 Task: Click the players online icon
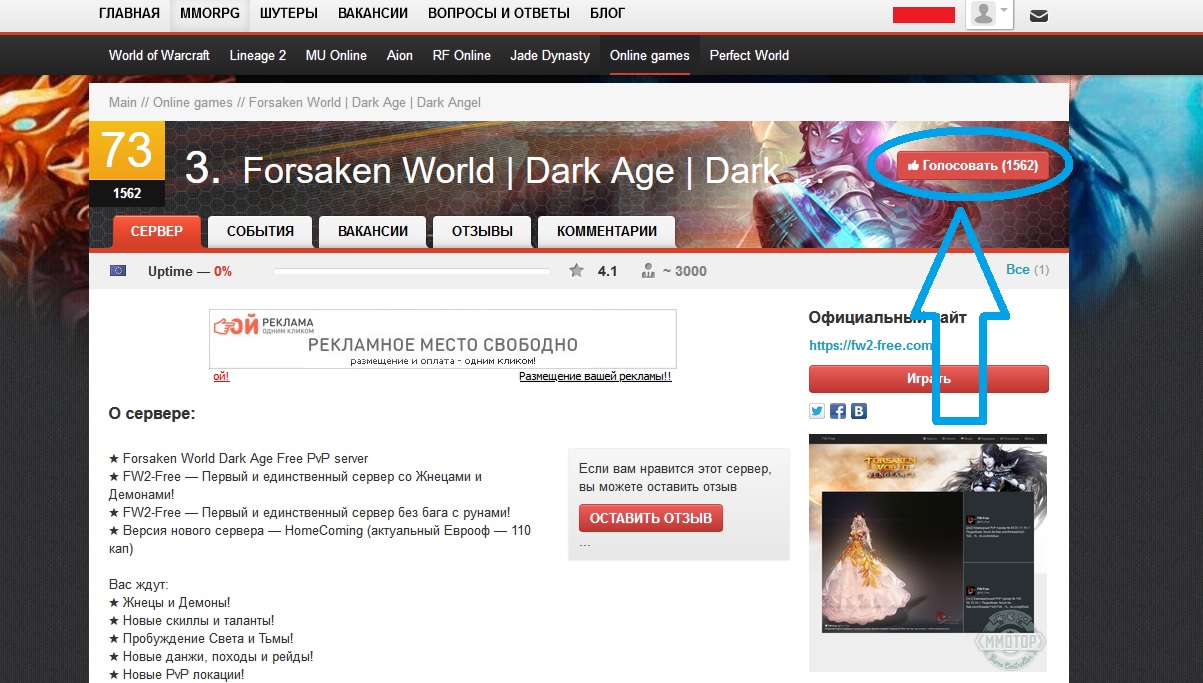pyautogui.click(x=648, y=270)
